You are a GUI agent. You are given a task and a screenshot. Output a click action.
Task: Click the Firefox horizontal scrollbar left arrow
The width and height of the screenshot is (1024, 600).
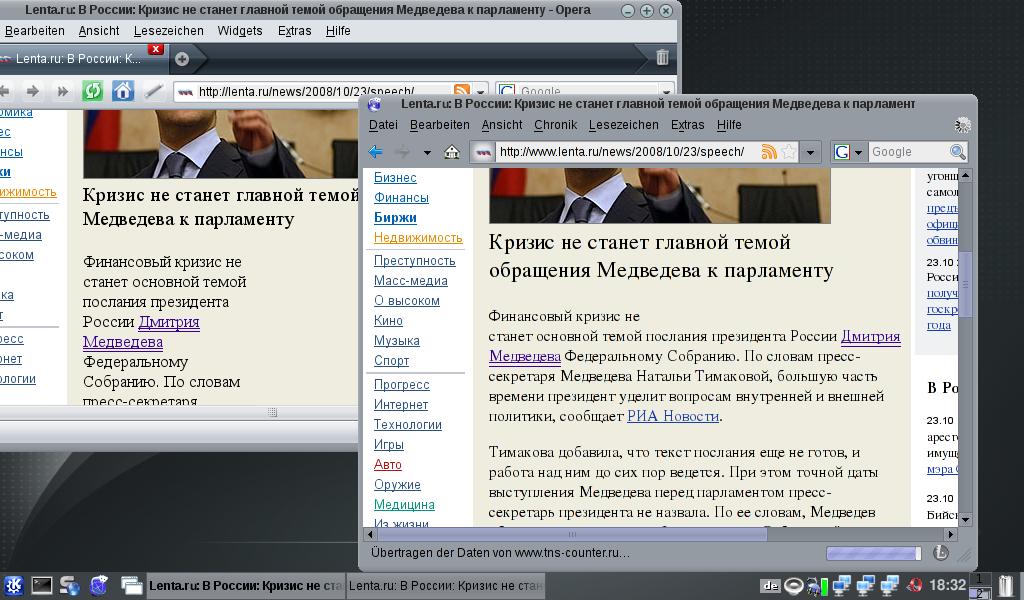(370, 534)
